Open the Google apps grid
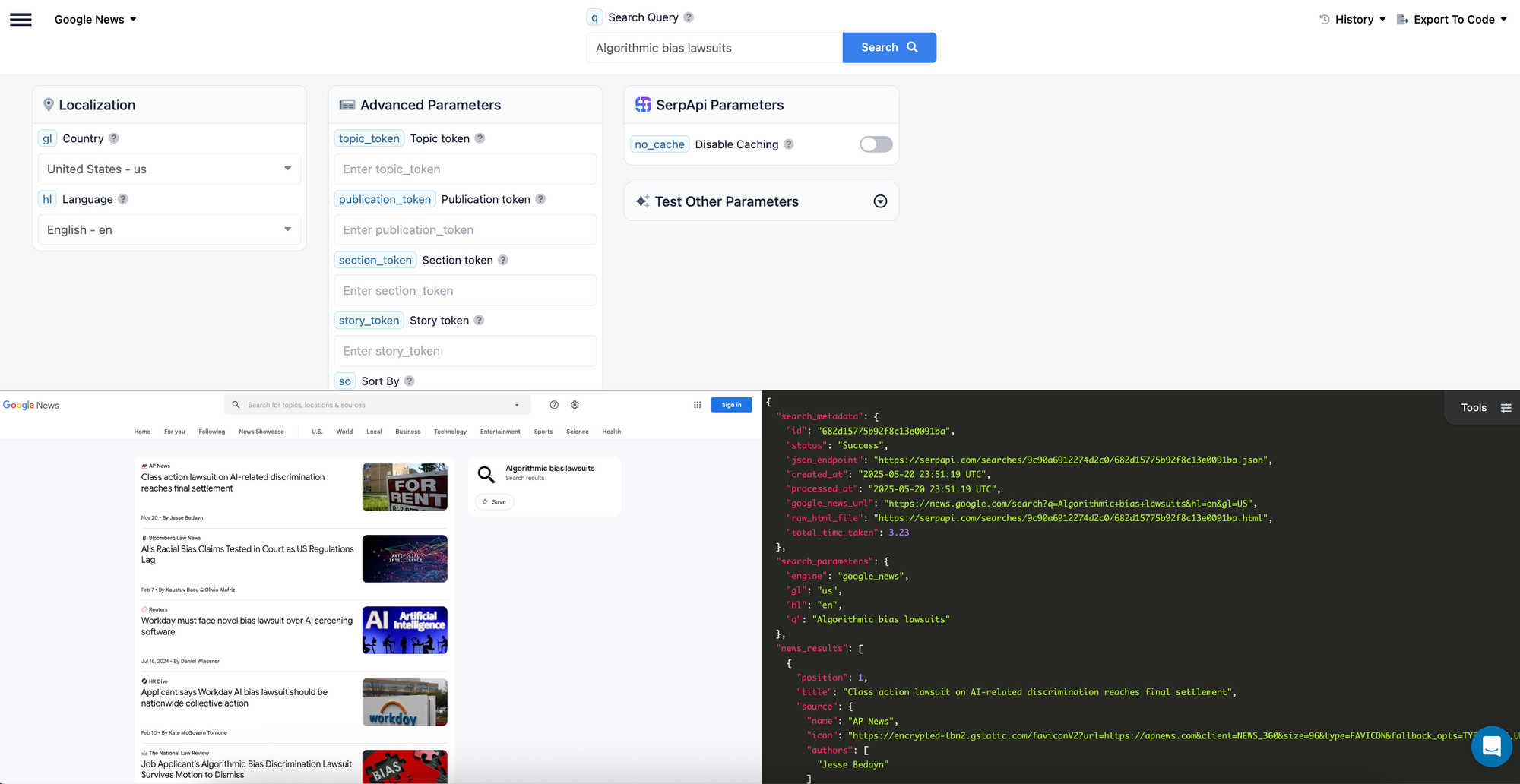 point(698,405)
